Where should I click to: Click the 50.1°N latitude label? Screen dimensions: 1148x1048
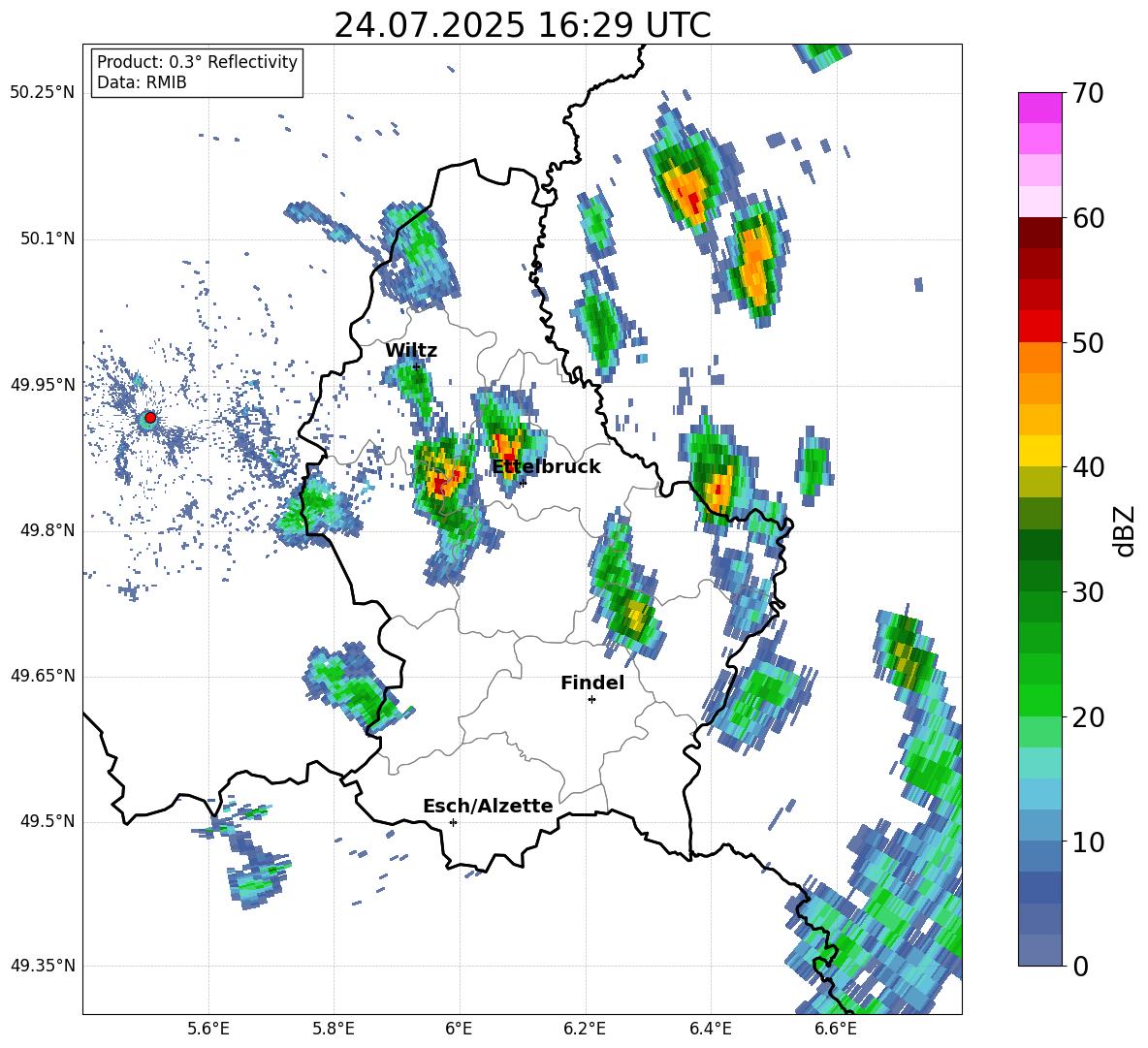(48, 239)
